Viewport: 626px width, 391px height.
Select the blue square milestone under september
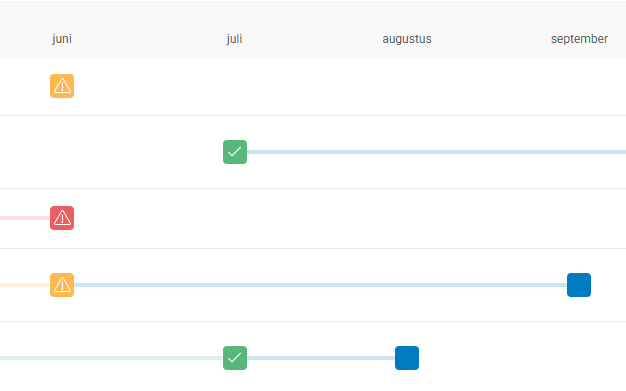click(579, 285)
